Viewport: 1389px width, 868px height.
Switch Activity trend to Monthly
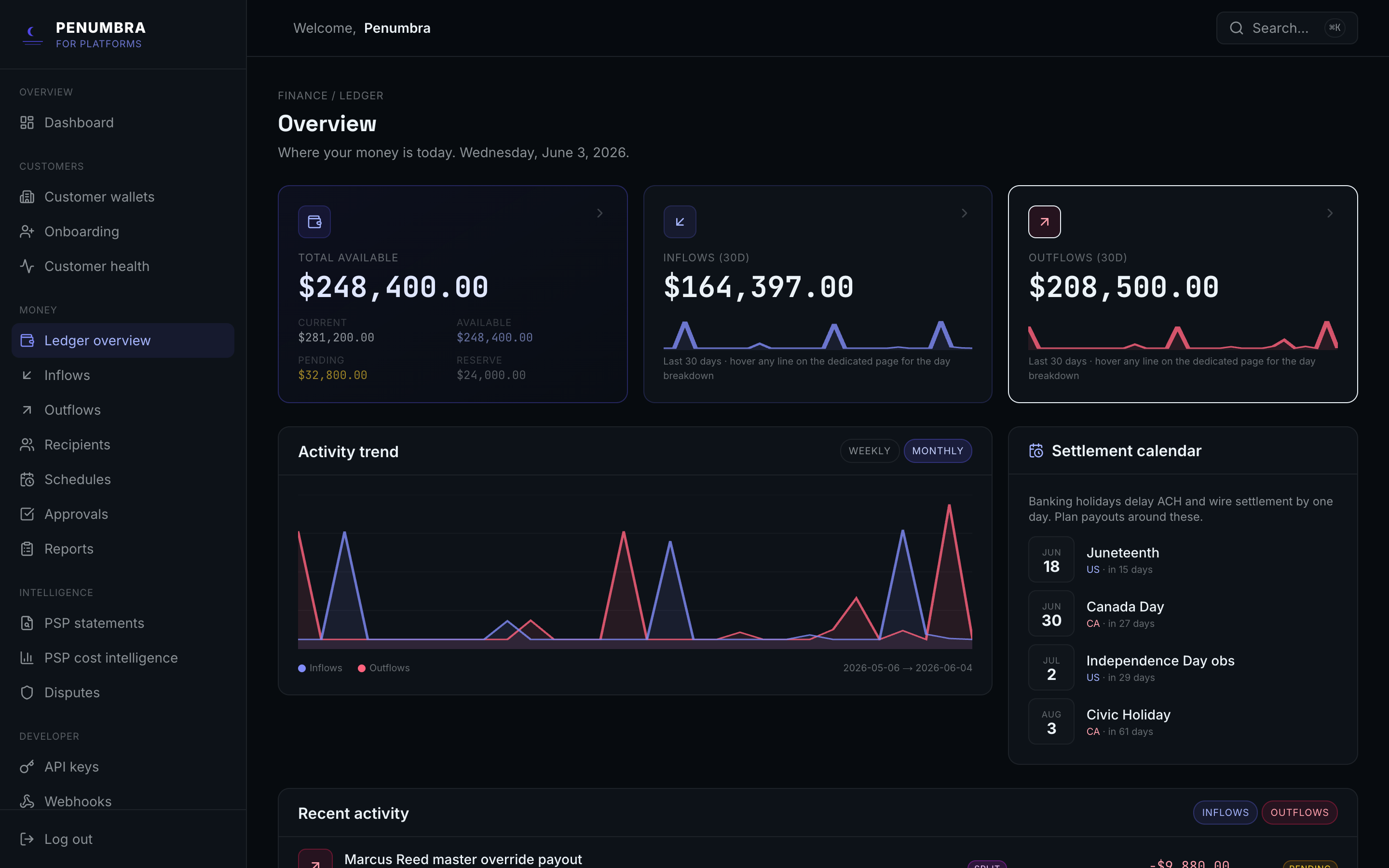(938, 451)
